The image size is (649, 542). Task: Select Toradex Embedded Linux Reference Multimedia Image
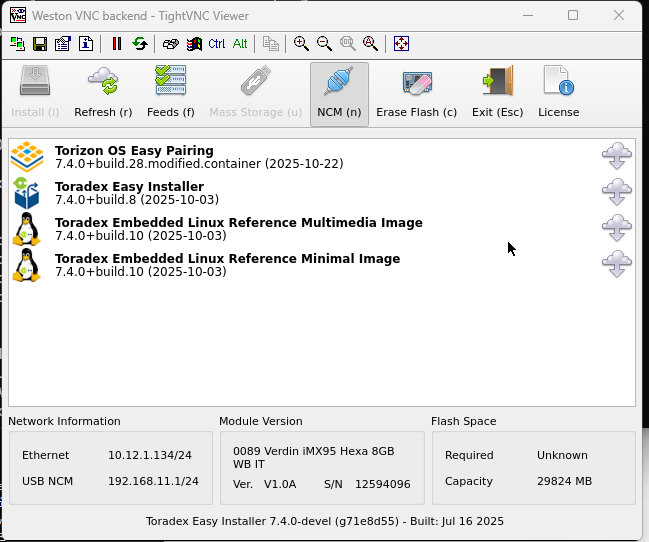(x=238, y=229)
